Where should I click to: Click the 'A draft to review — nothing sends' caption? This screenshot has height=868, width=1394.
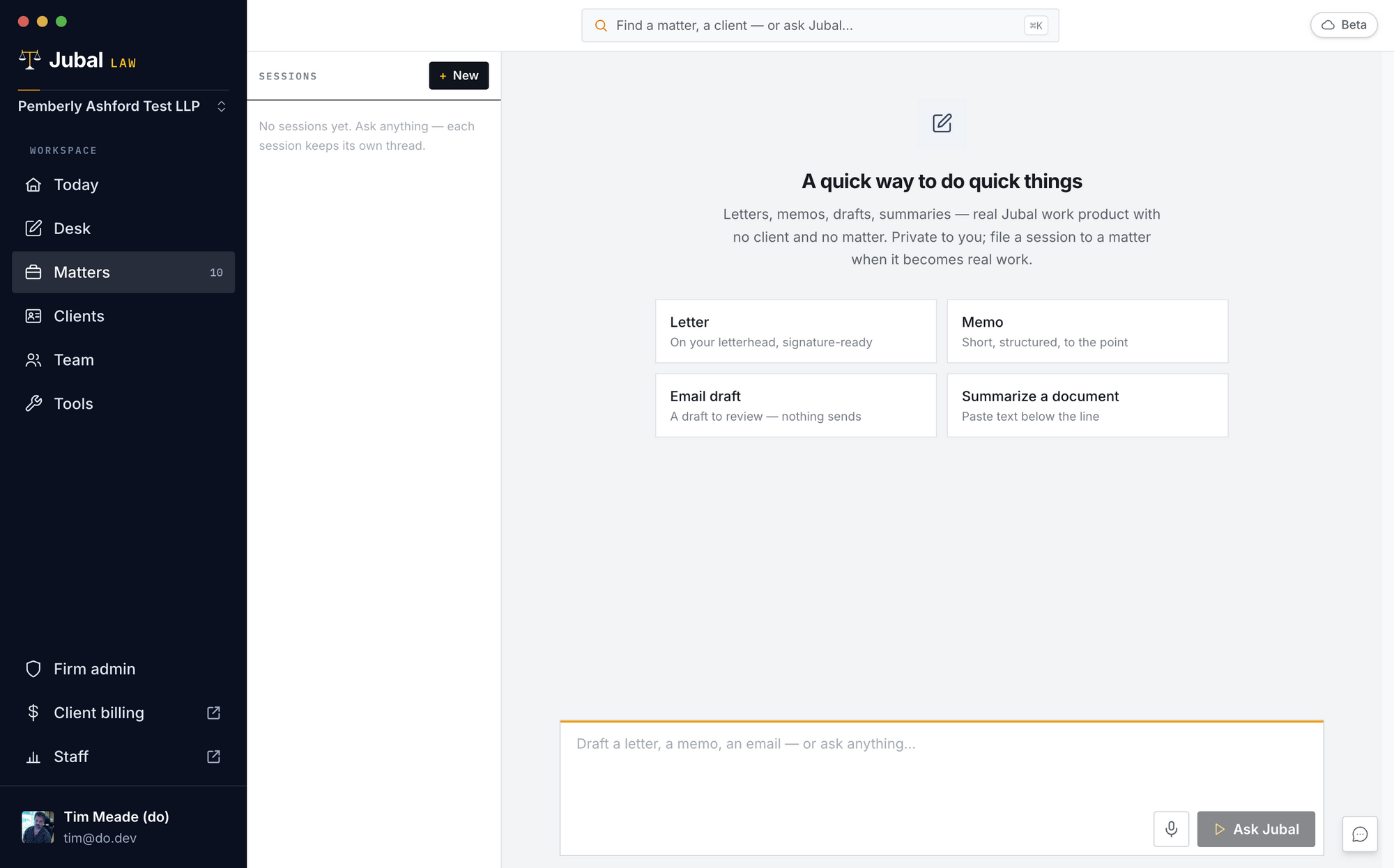coord(765,417)
